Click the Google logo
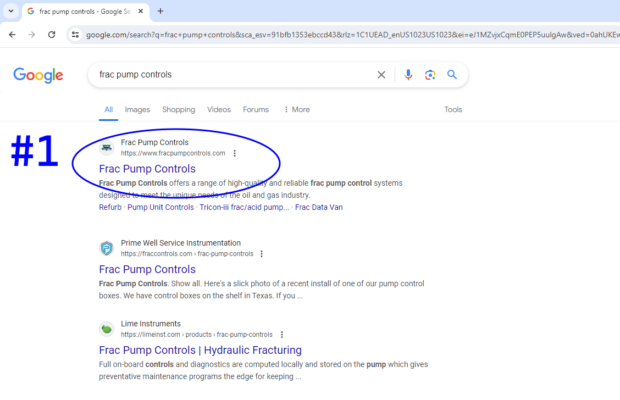The height and width of the screenshot is (400, 620). click(38, 76)
